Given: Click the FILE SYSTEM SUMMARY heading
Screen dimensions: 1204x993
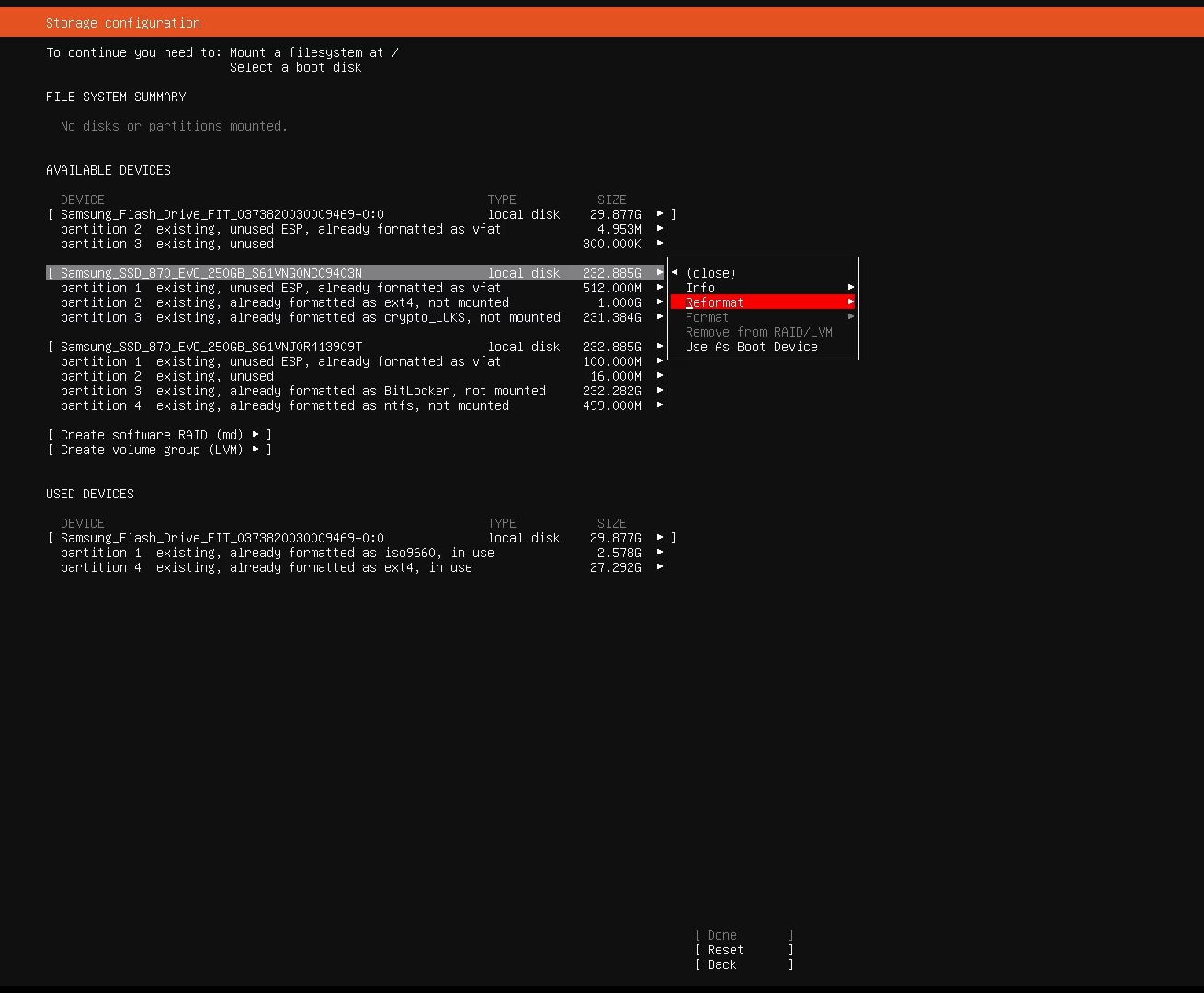Looking at the screenshot, I should pos(116,97).
